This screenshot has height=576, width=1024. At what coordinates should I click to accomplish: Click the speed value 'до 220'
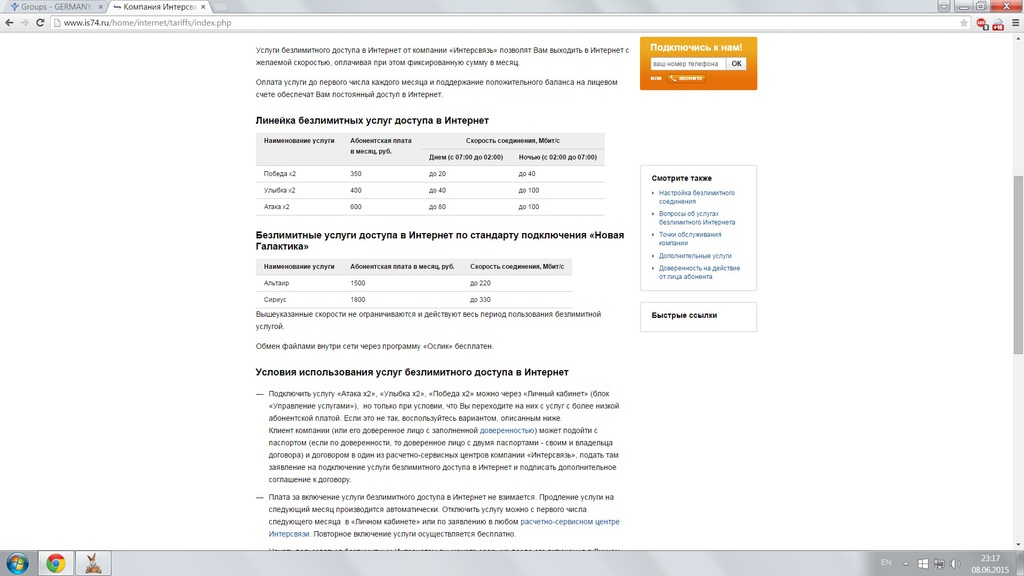click(480, 283)
